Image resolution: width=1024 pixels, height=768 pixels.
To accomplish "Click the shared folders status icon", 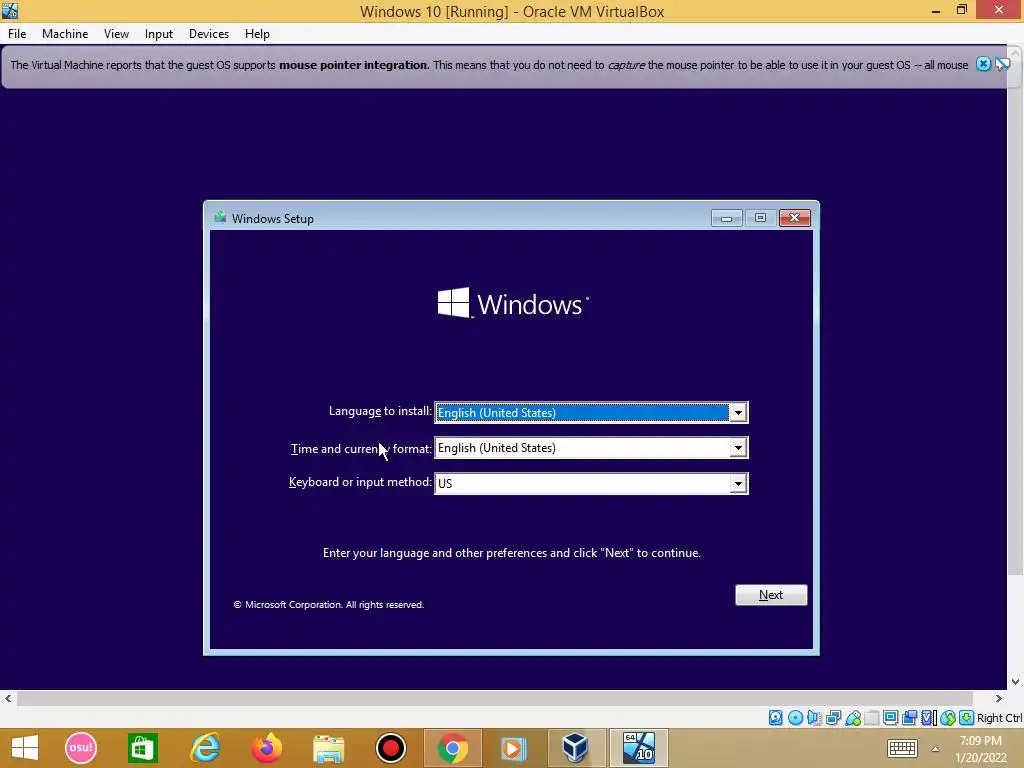I will [x=871, y=718].
